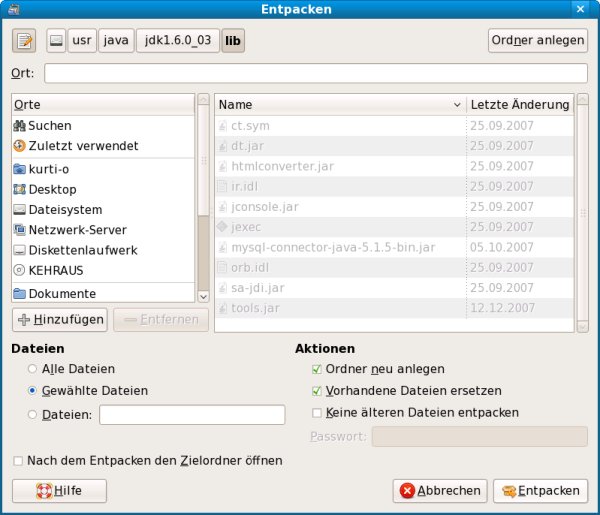This screenshot has width=600, height=515.
Task: Check Nach dem Entpacken den Zielordner öffnen
Action: [x=18, y=461]
